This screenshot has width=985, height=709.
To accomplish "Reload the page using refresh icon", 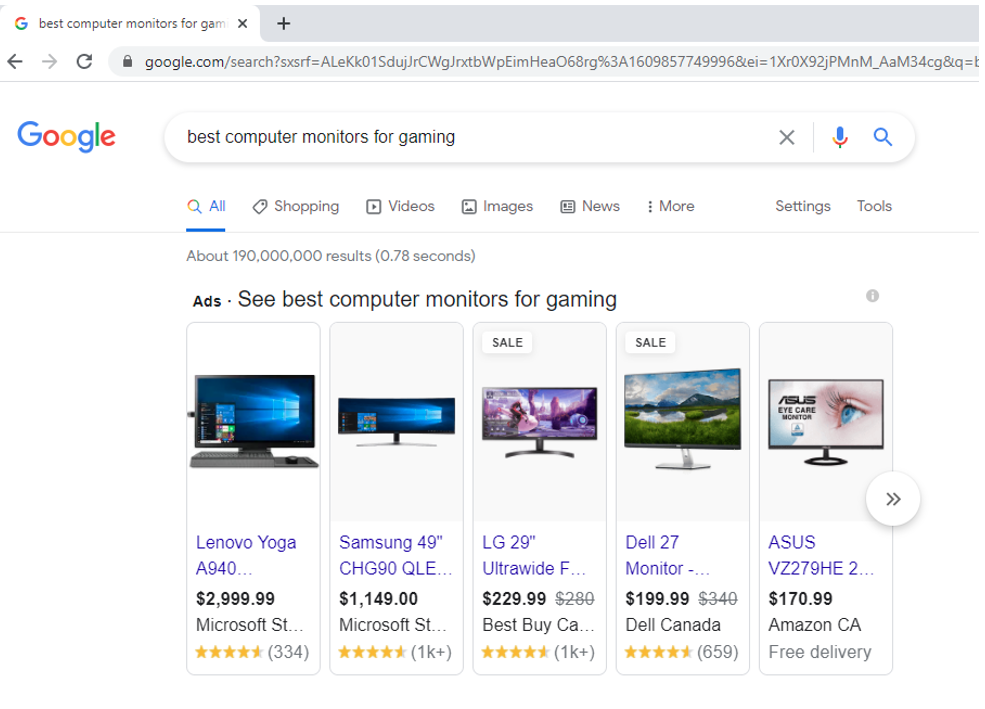I will click(84, 62).
